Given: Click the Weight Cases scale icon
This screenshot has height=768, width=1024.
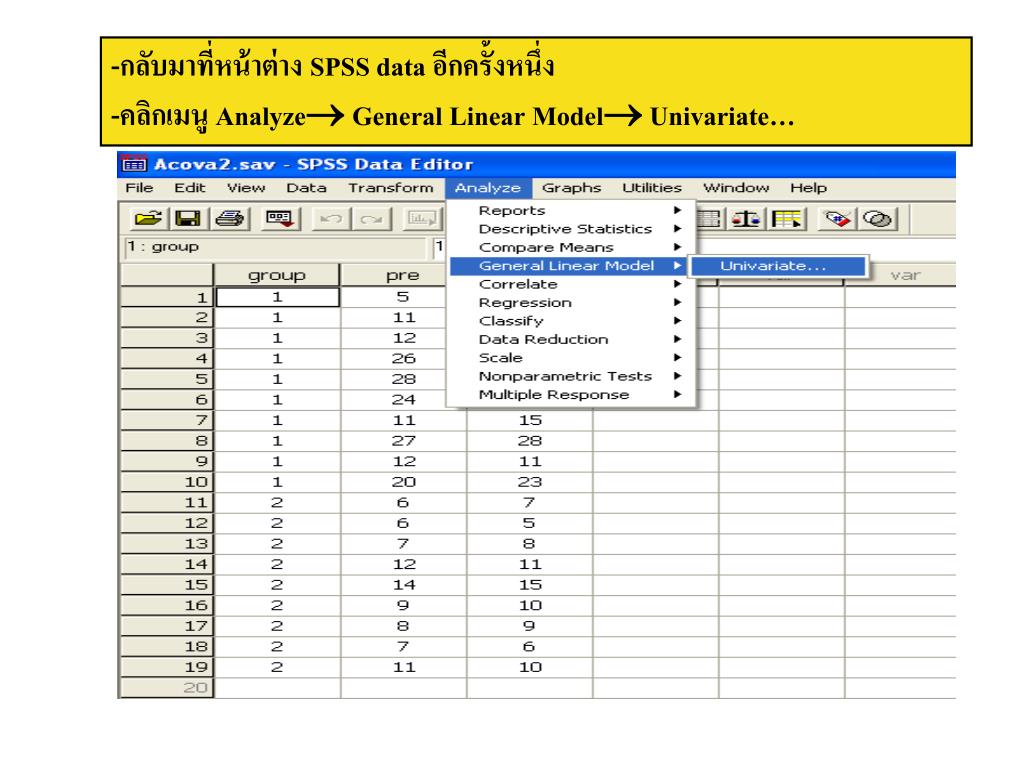Looking at the screenshot, I should (x=746, y=219).
